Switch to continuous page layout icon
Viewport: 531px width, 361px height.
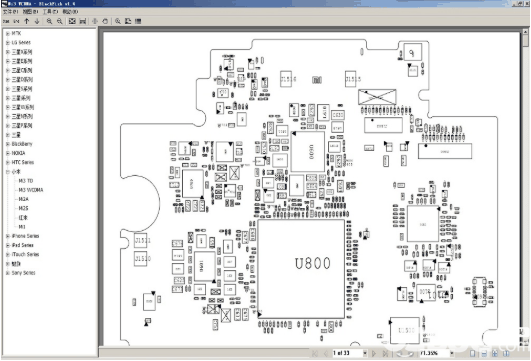click(x=484, y=354)
